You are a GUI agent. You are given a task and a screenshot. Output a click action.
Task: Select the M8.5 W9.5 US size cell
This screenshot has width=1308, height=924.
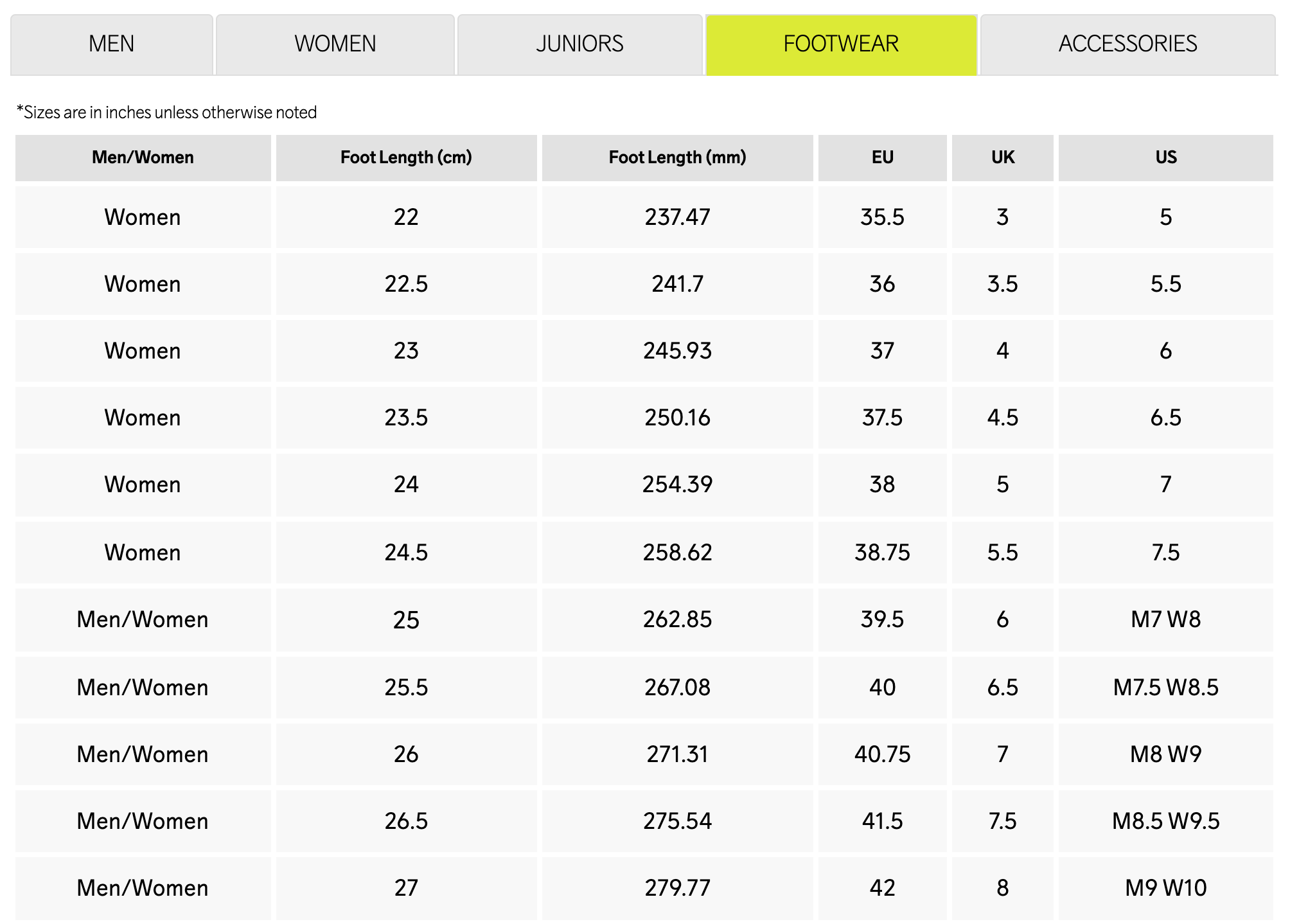[1165, 821]
